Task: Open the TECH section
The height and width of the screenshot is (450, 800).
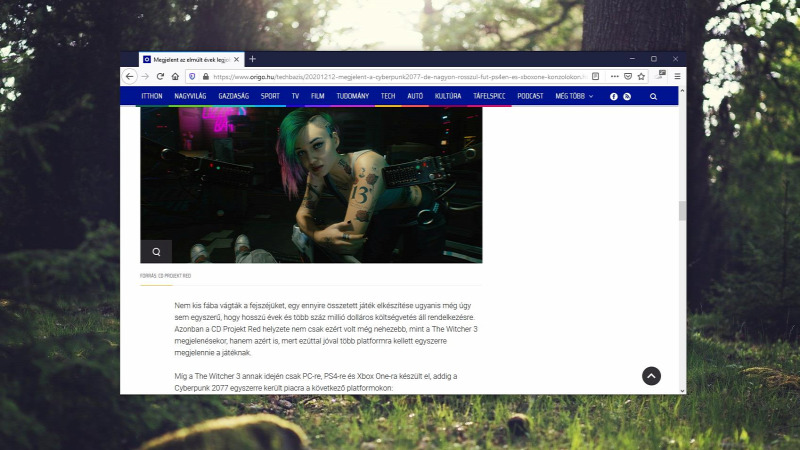Action: click(x=388, y=96)
